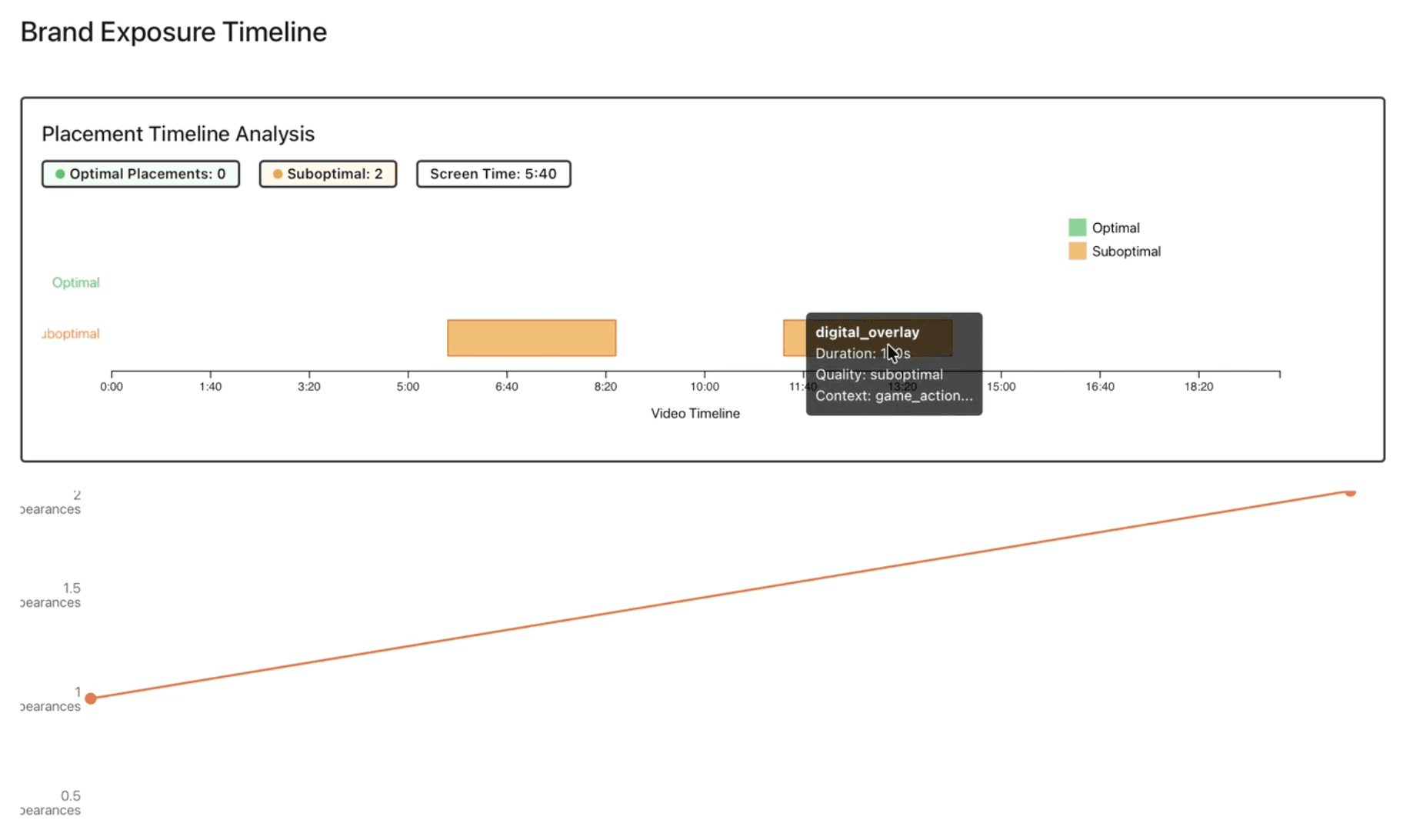This screenshot has height=840, width=1403.
Task: Click the Screen Time: 5:40 badge
Action: point(494,174)
